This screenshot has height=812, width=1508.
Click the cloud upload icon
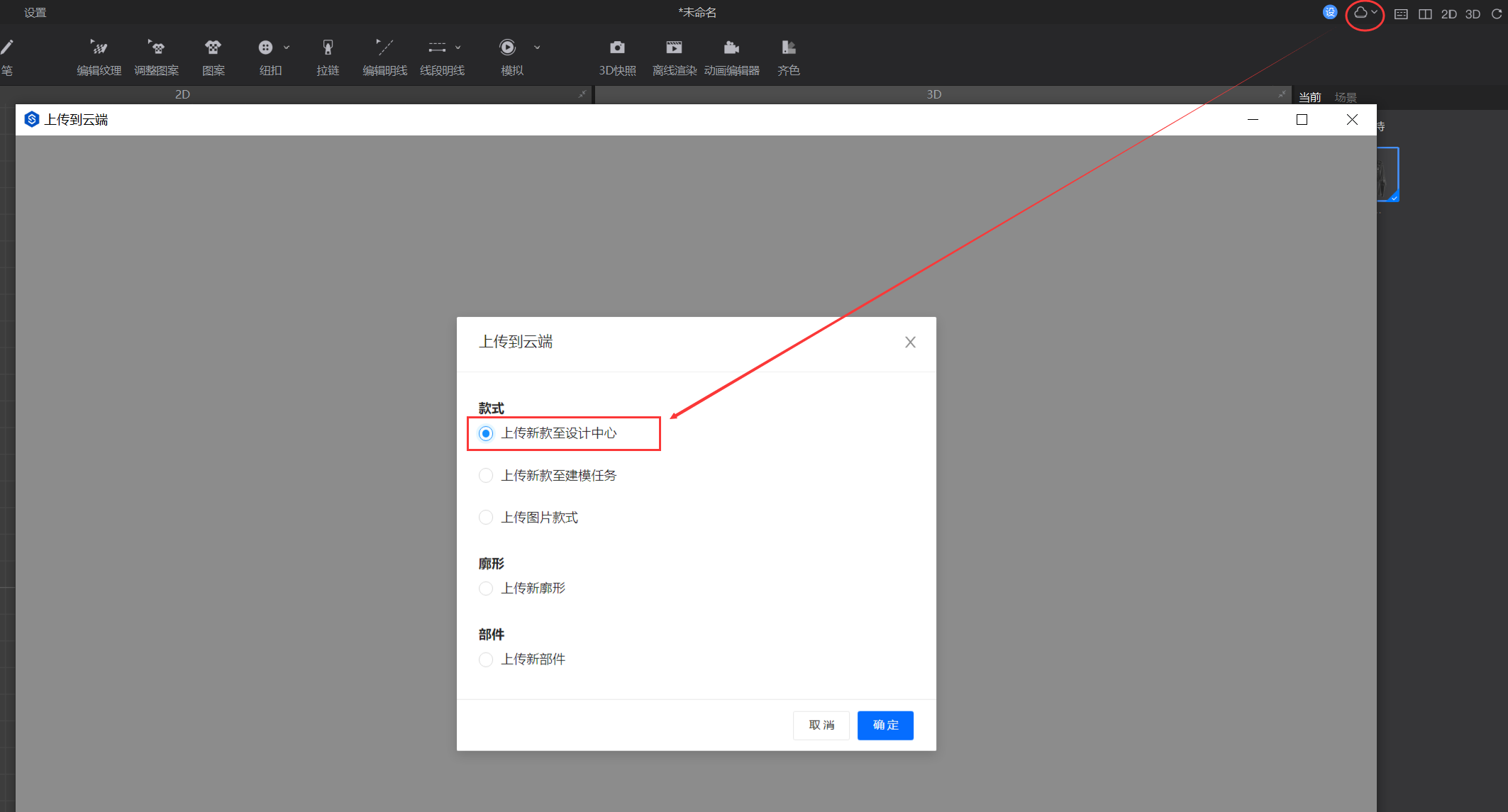point(1360,13)
